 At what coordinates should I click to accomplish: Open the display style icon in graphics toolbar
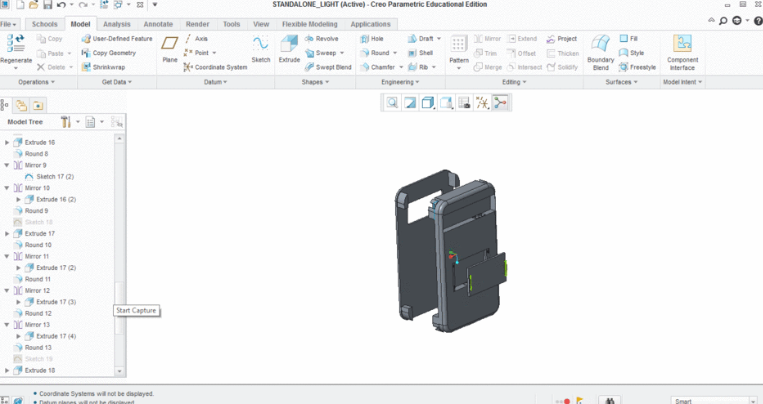point(428,102)
